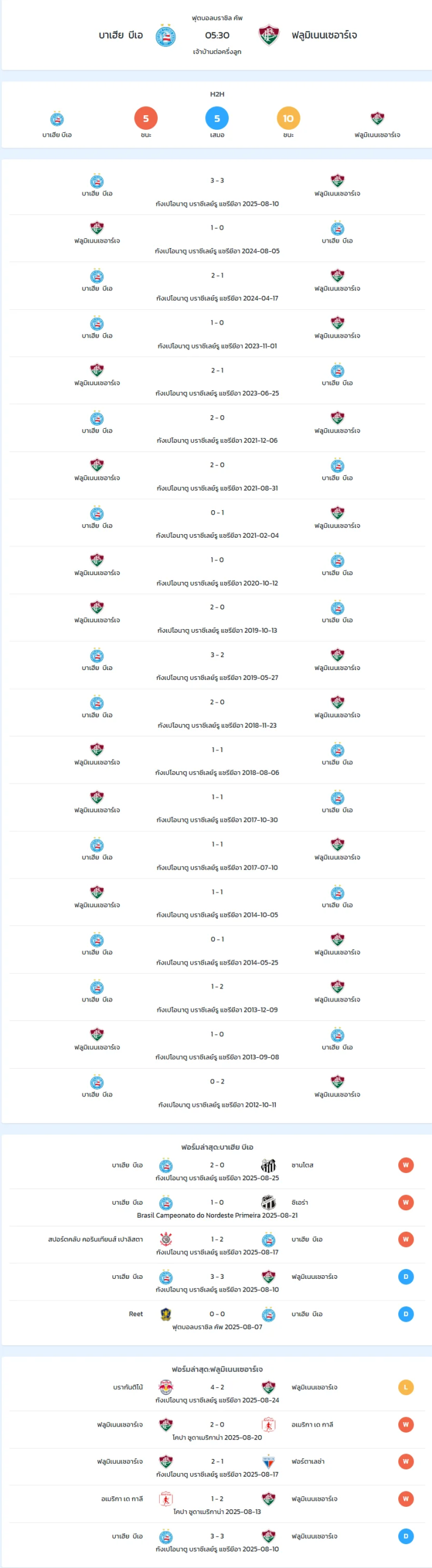
Task: Click the Fortaleza crest in Fluminense form
Action: click(x=269, y=1461)
